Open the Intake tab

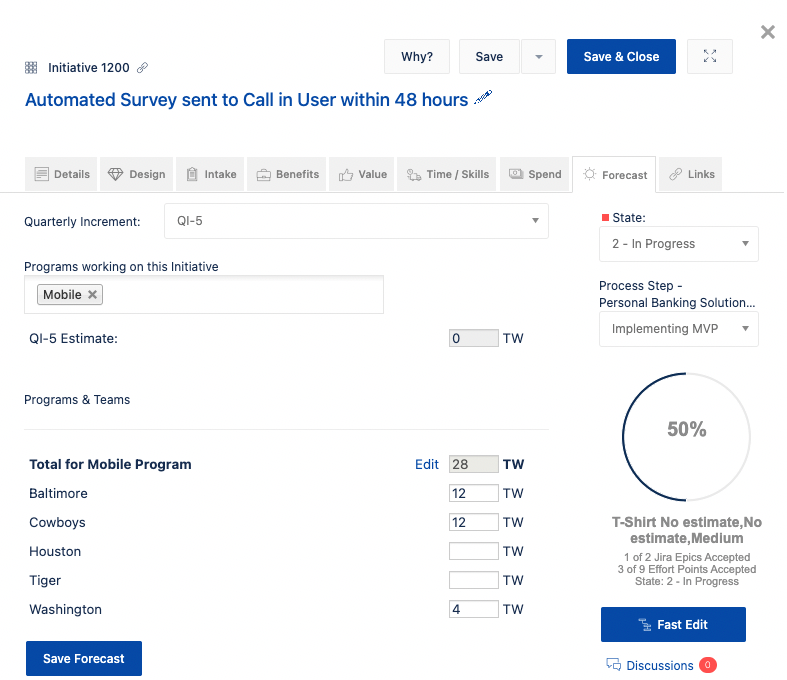pos(210,174)
